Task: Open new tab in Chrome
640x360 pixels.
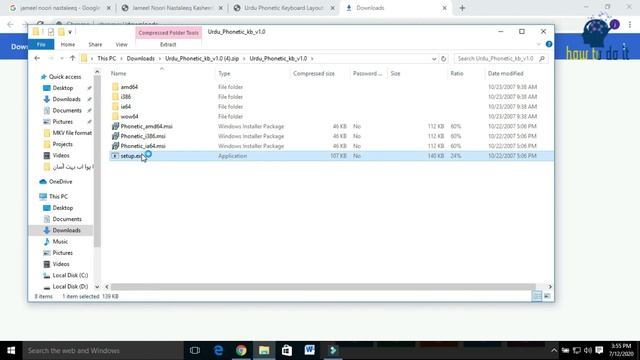Action: (x=462, y=8)
